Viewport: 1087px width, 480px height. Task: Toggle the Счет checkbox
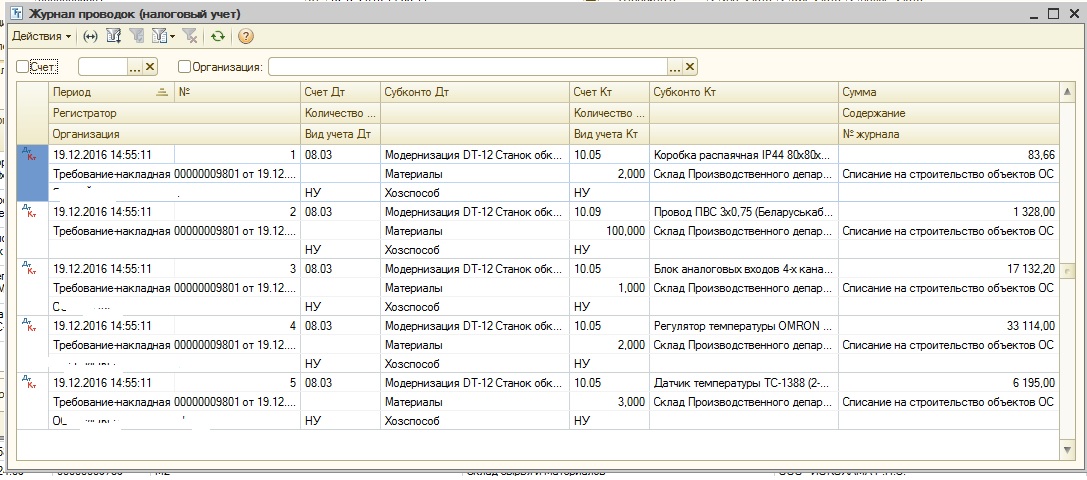point(23,67)
